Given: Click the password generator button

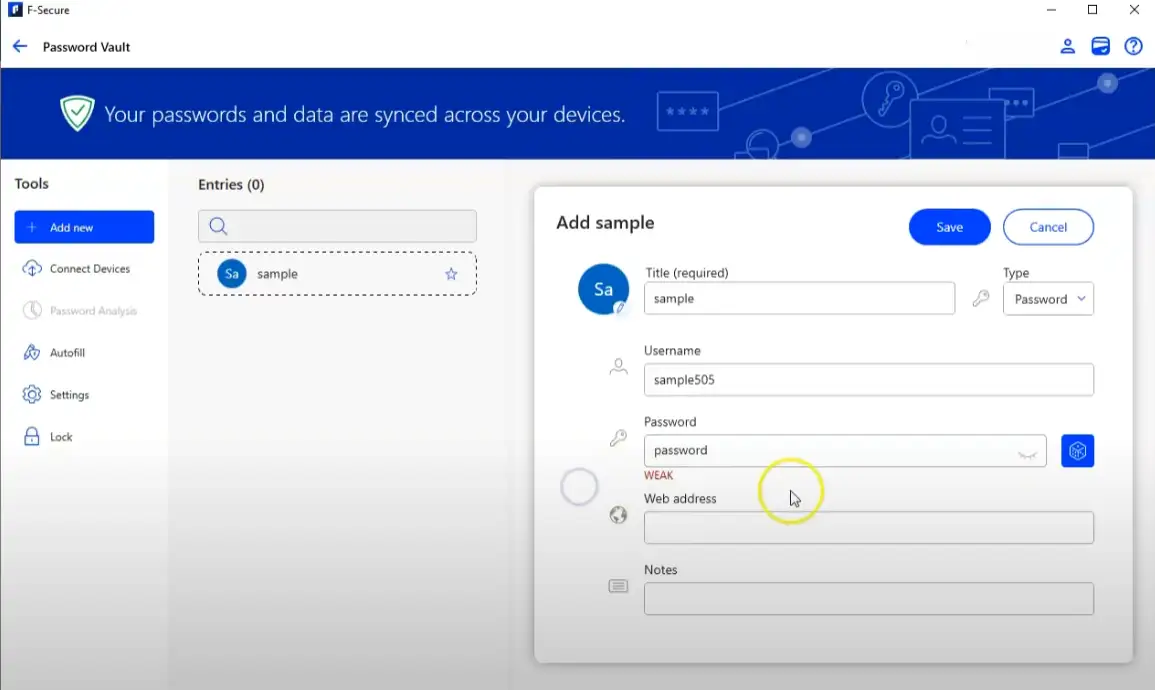Looking at the screenshot, I should point(1077,451).
